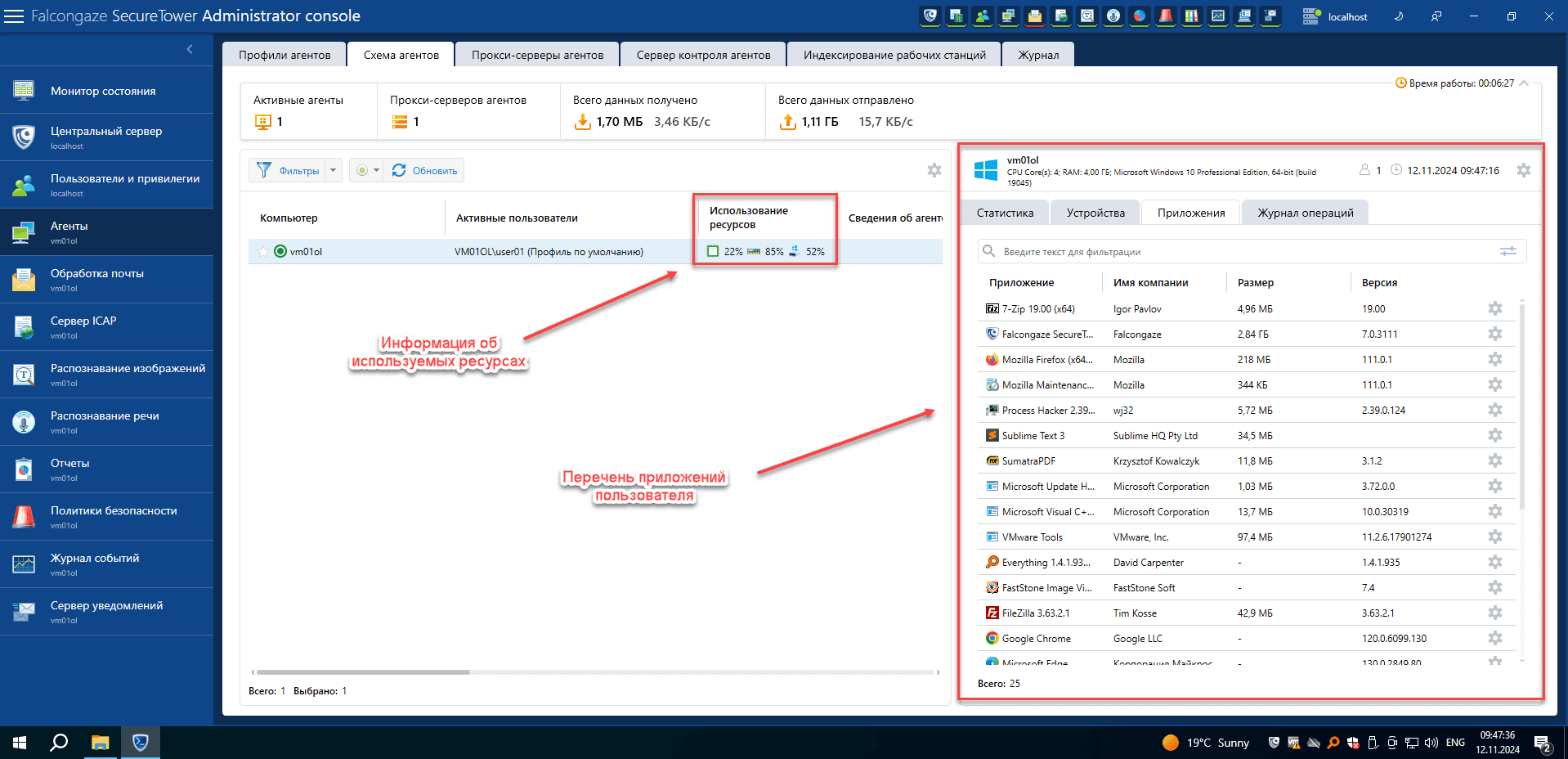Open the user feedback icon in title bar
1568x759 pixels.
click(1436, 16)
